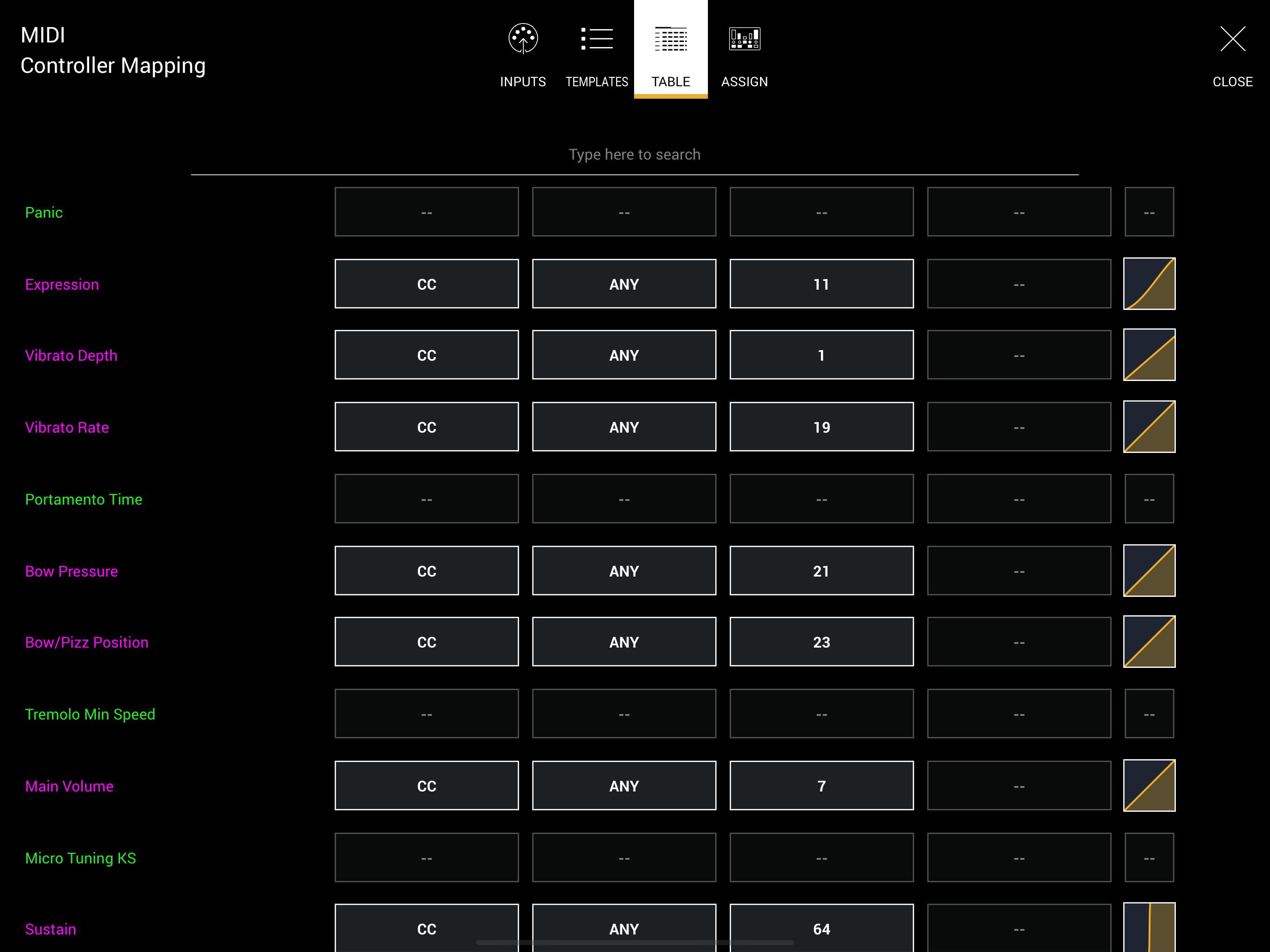
Task: Edit Vibrato Depth controller number 1
Action: coord(821,355)
